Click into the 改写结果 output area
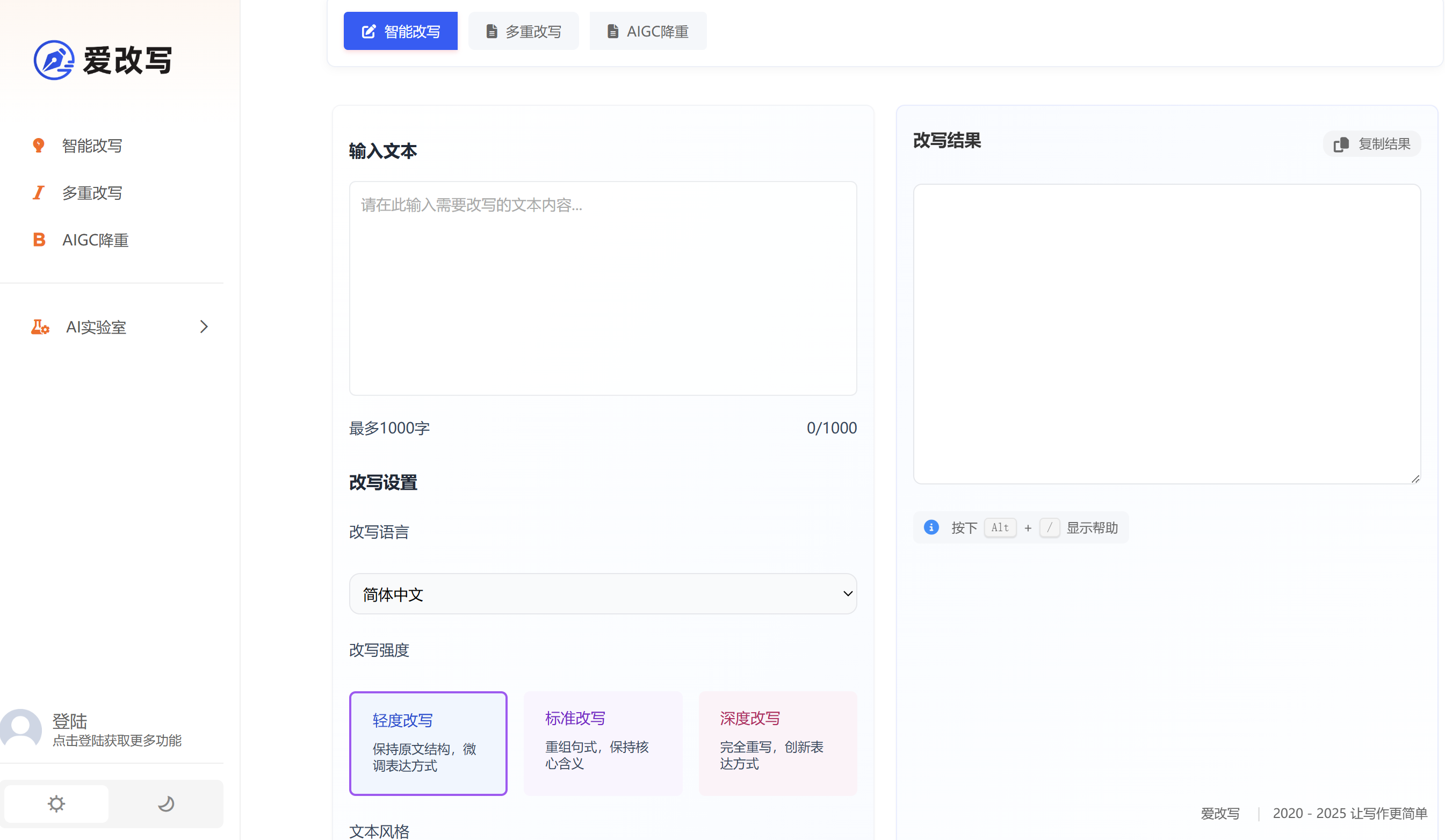The image size is (1445, 840). pyautogui.click(x=1167, y=334)
